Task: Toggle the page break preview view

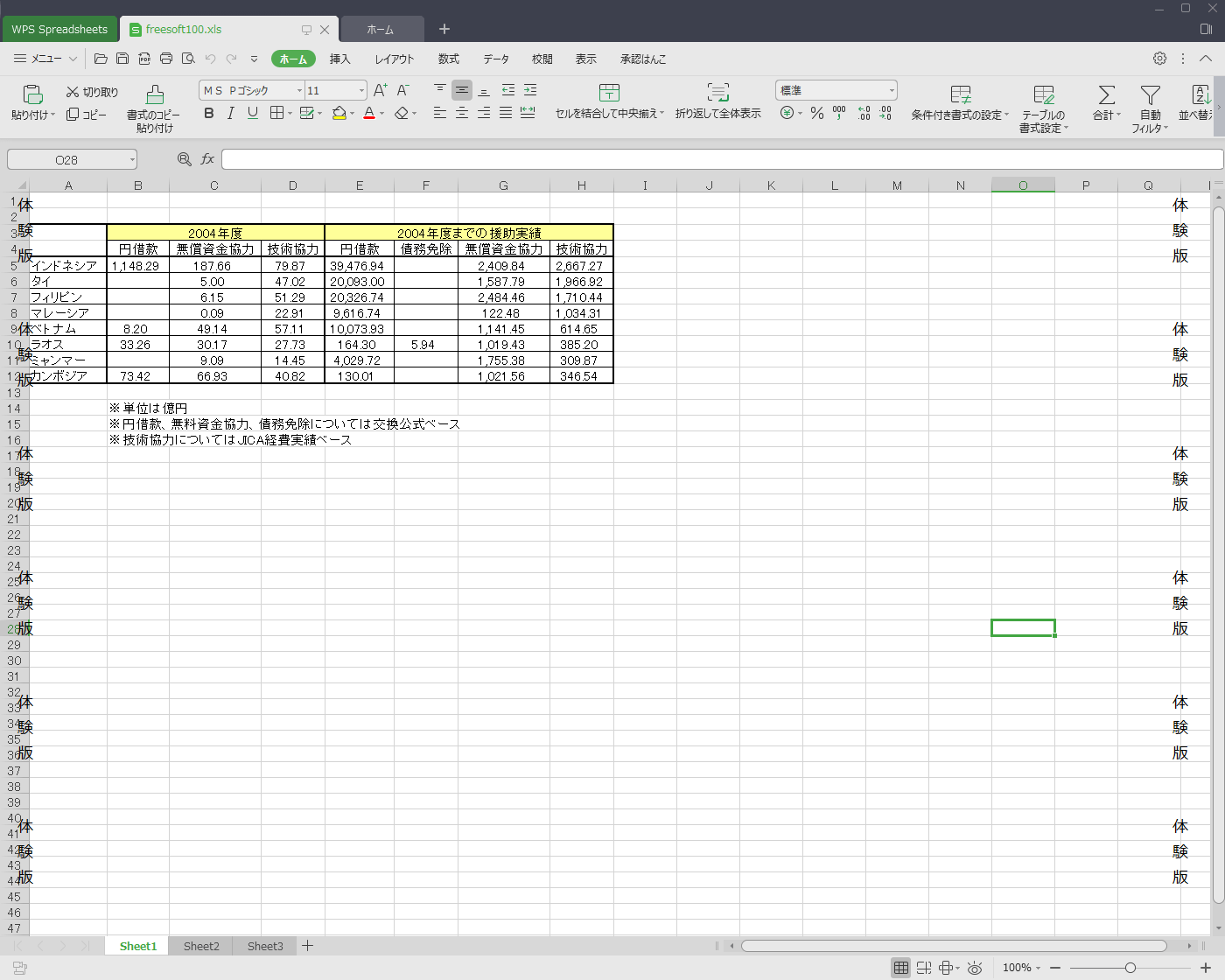Action: point(924,967)
